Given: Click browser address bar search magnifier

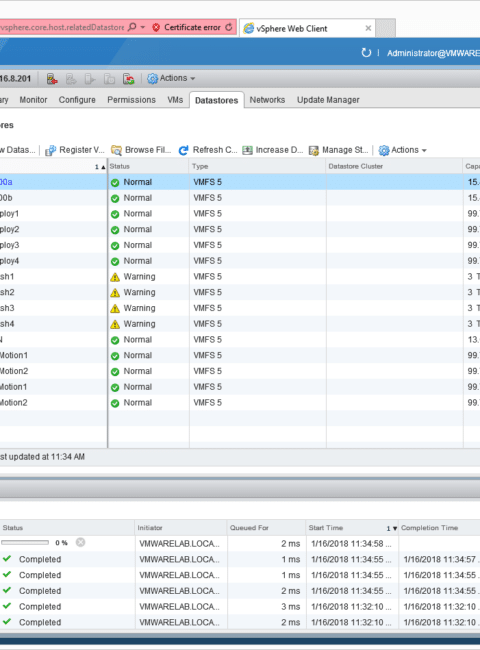Looking at the screenshot, I should (132, 27).
